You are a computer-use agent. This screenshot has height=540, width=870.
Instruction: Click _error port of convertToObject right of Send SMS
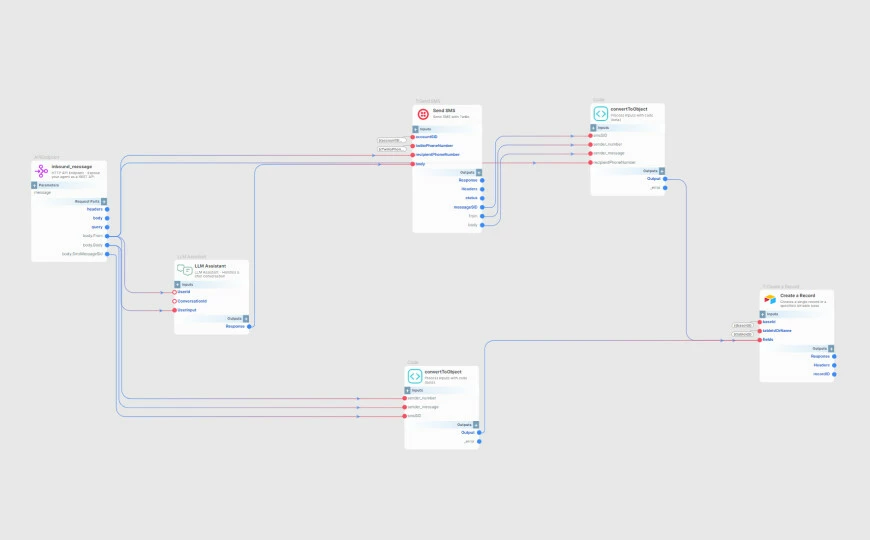pos(665,188)
